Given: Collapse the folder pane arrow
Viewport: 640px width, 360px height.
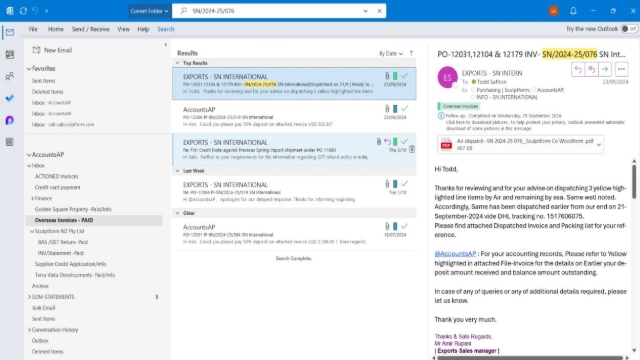Looking at the screenshot, I should click(x=165, y=44).
